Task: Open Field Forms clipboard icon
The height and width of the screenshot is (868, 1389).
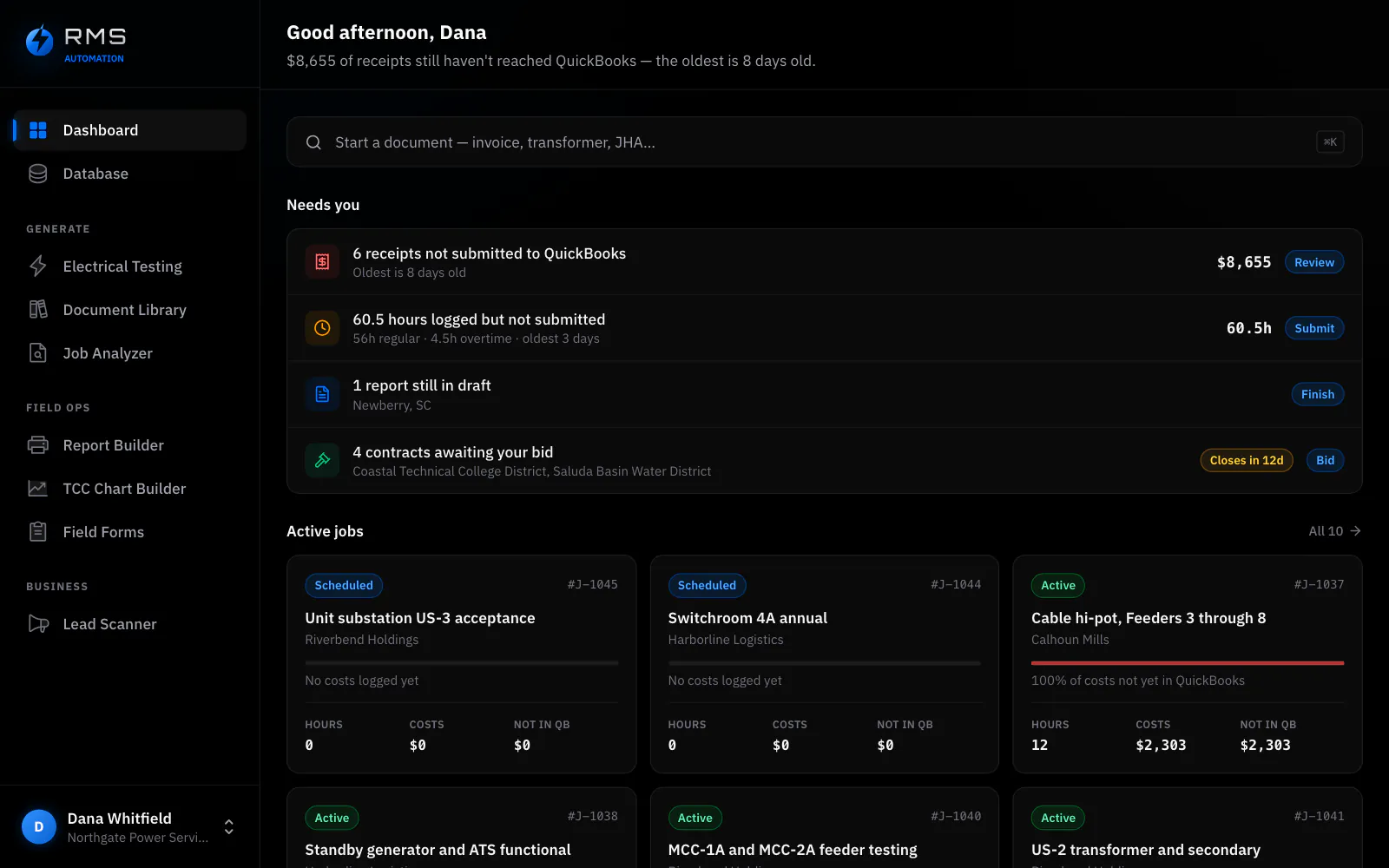Action: tap(38, 532)
